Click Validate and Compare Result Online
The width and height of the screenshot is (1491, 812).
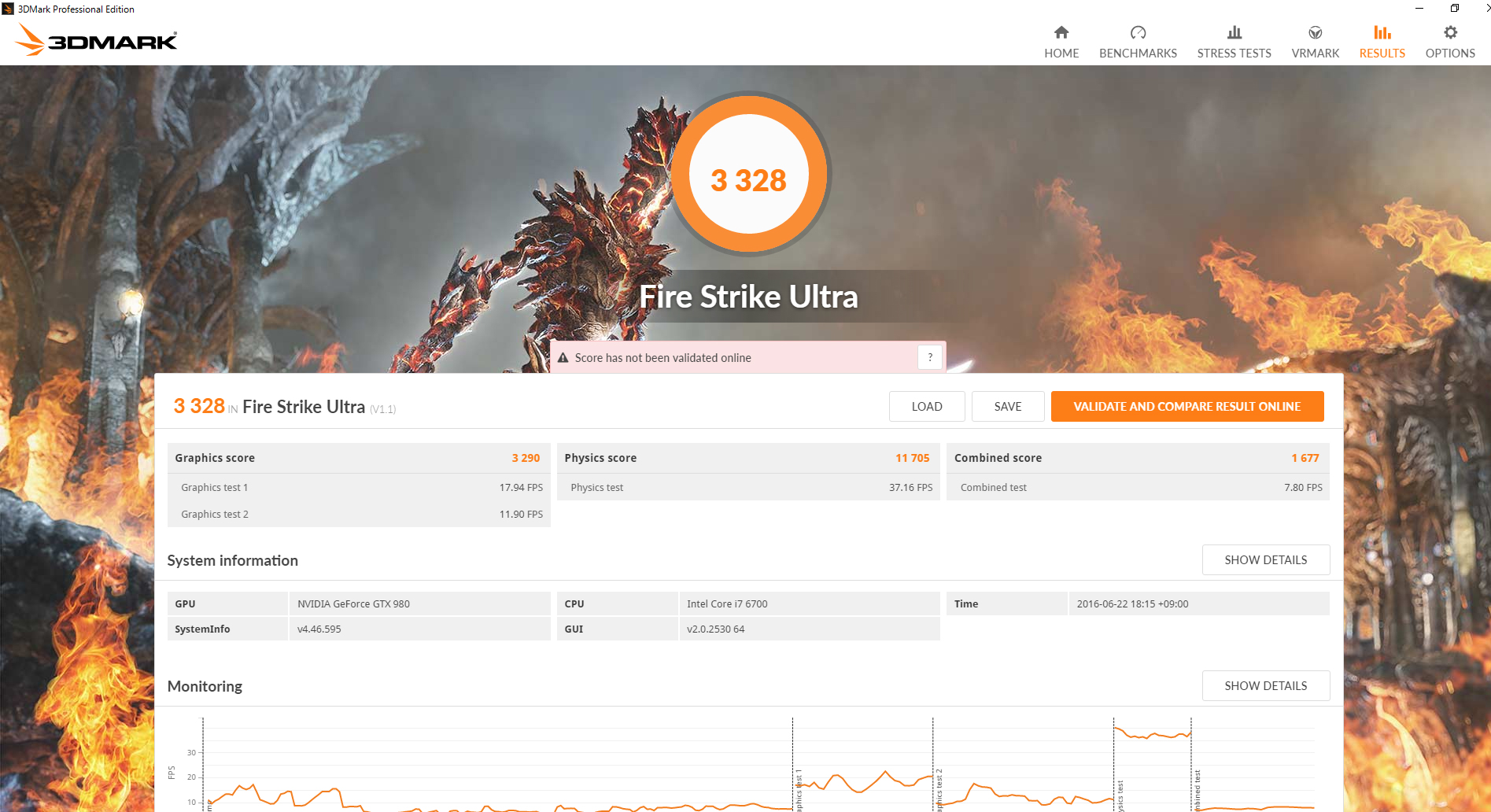[x=1187, y=407]
